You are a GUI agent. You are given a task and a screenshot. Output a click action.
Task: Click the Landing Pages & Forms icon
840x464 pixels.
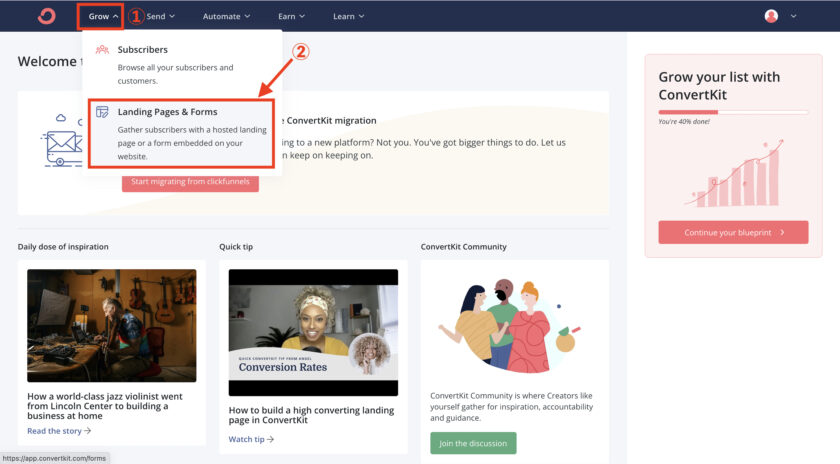pos(102,111)
